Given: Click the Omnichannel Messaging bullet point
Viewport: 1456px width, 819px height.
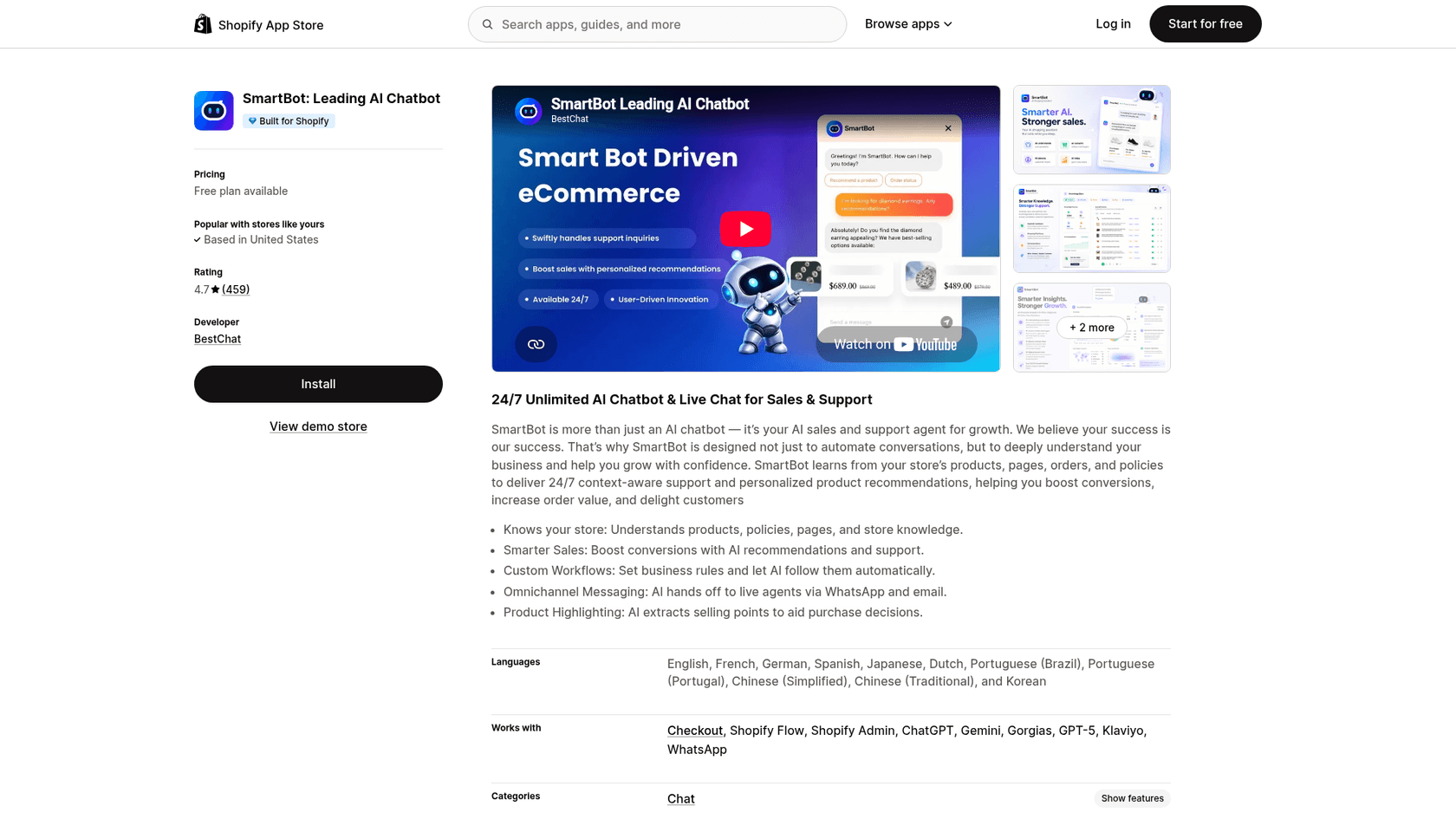Looking at the screenshot, I should (x=725, y=592).
